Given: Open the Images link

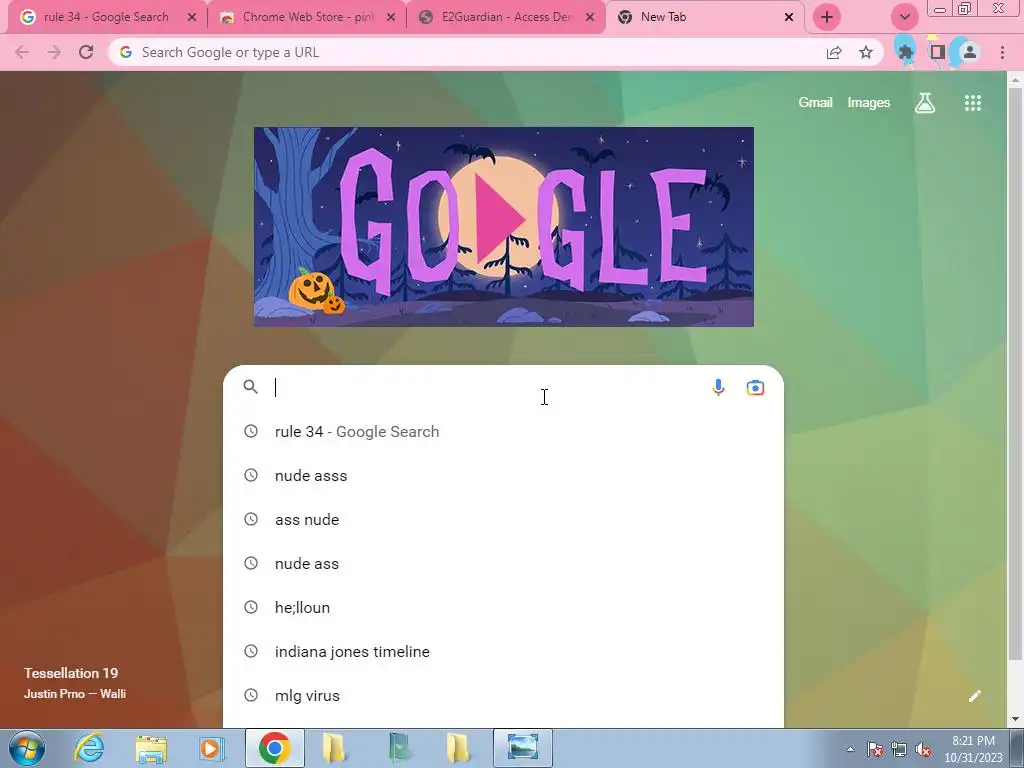Looking at the screenshot, I should [869, 103].
